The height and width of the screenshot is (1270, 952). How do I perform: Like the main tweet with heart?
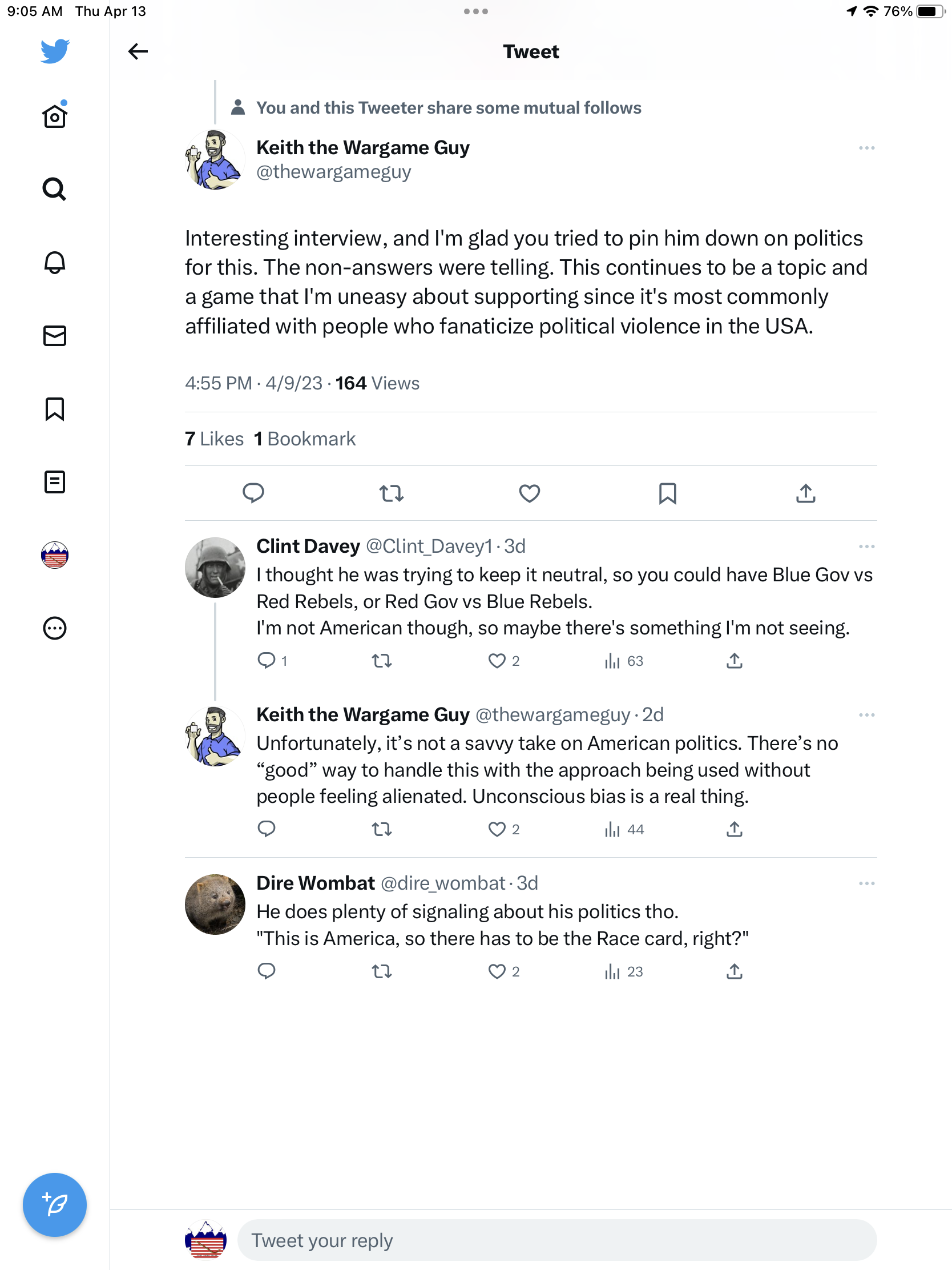coord(529,493)
